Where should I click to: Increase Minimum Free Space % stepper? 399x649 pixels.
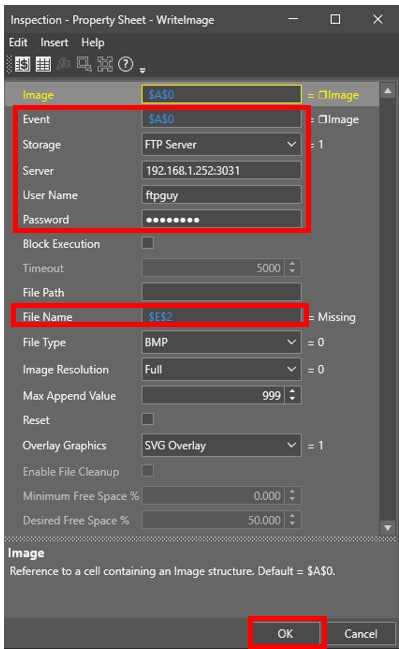[293, 492]
